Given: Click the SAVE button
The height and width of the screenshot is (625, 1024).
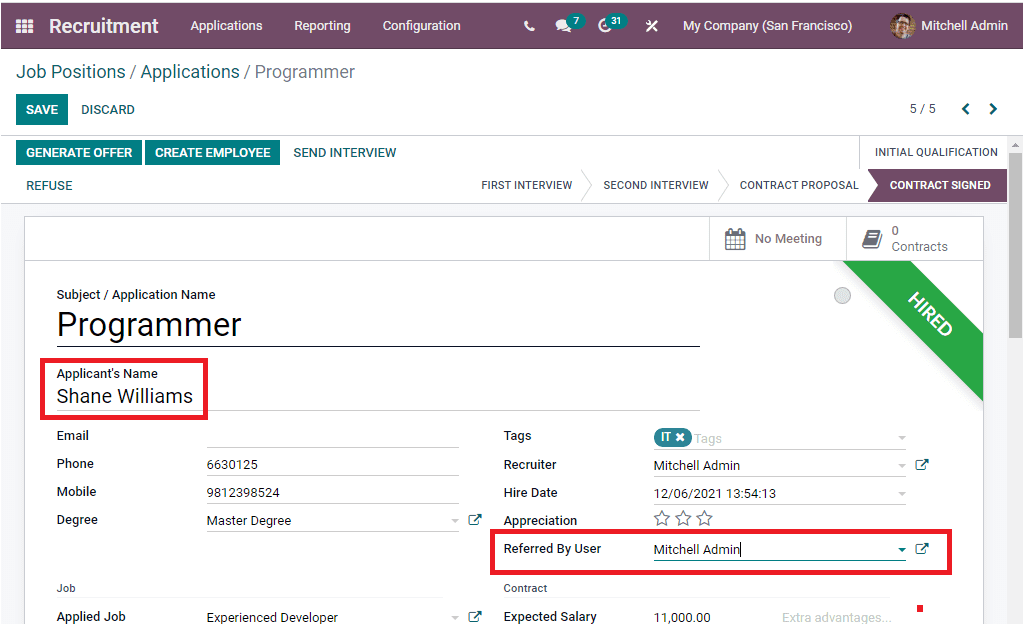Looking at the screenshot, I should [41, 109].
